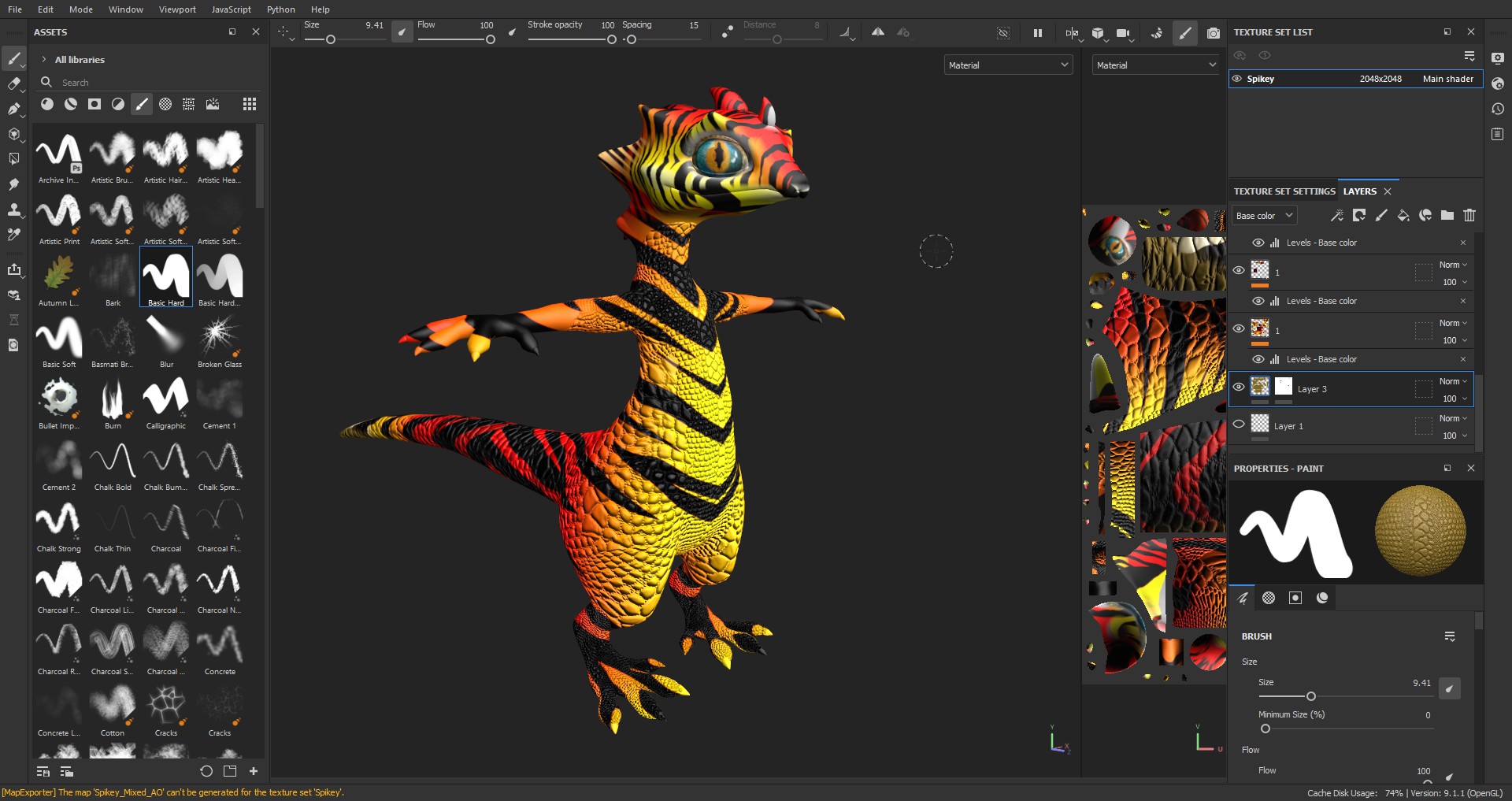
Task: Hide the Layer 3 layer
Action: tap(1238, 387)
